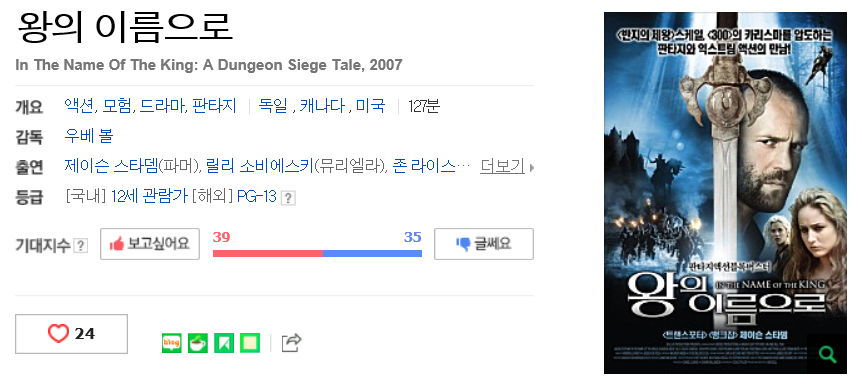Click the magnifier on the poster

[827, 354]
